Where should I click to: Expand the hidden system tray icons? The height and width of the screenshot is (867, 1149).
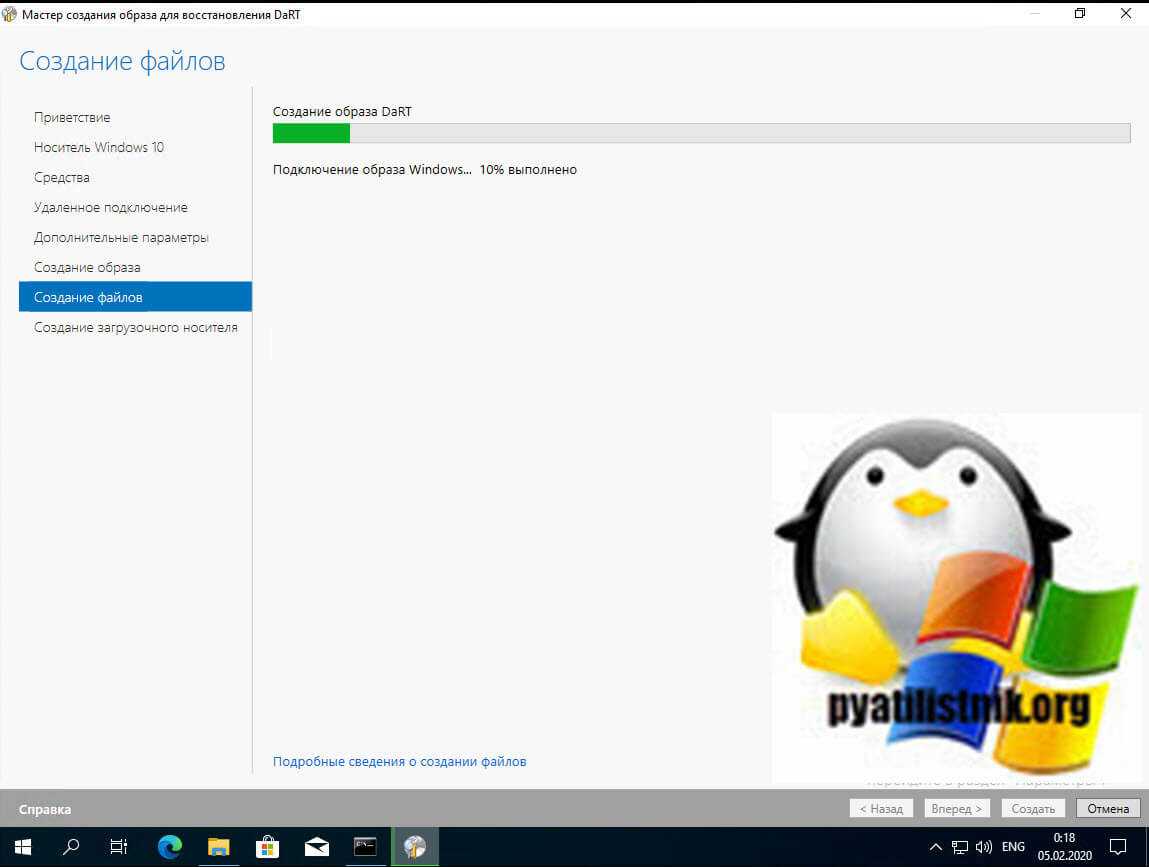coord(936,846)
